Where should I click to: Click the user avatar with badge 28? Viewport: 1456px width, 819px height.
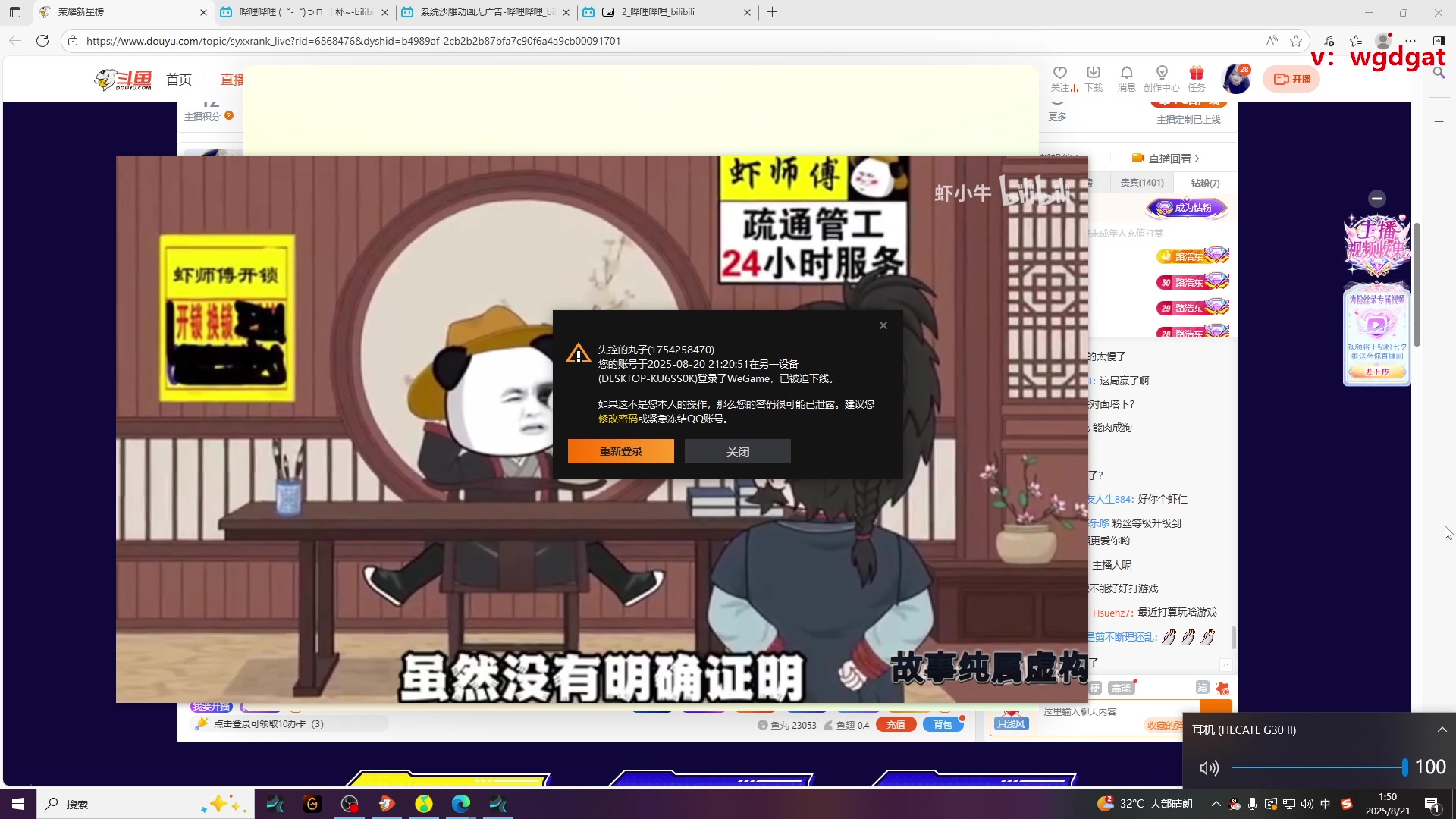(1237, 79)
